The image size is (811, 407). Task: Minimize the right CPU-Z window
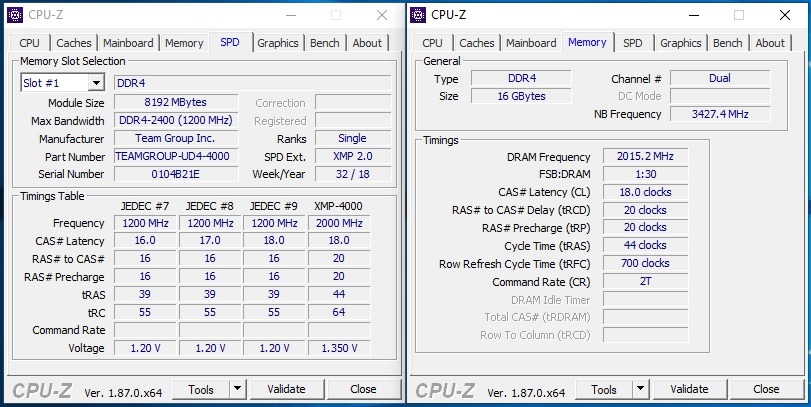pyautogui.click(x=693, y=16)
